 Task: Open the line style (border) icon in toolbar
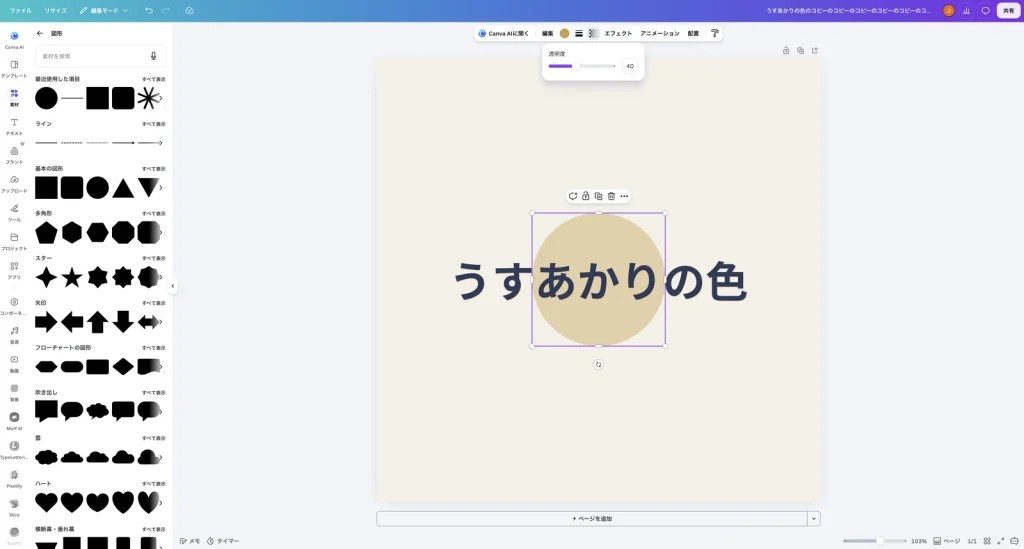tap(579, 33)
